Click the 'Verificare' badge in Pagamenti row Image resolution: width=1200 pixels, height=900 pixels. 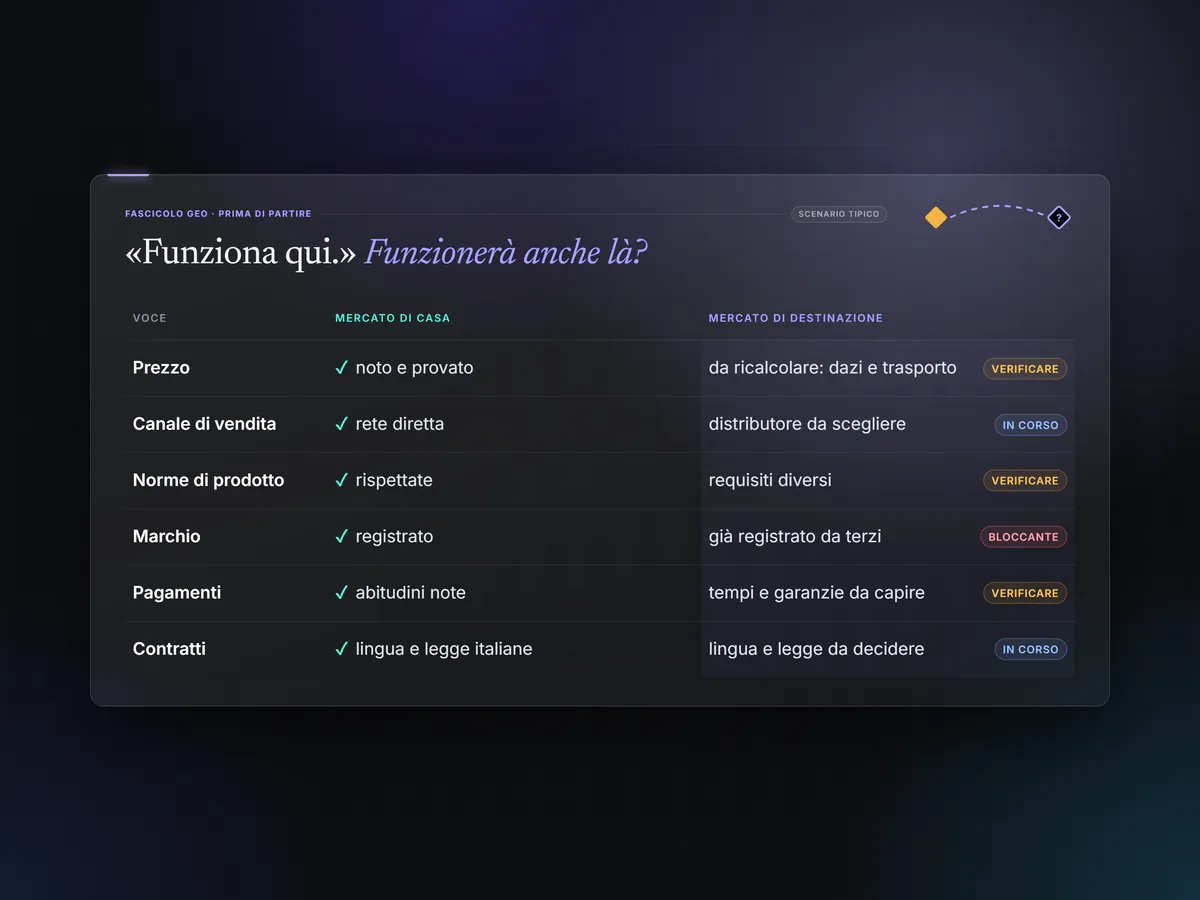pyautogui.click(x=1025, y=593)
